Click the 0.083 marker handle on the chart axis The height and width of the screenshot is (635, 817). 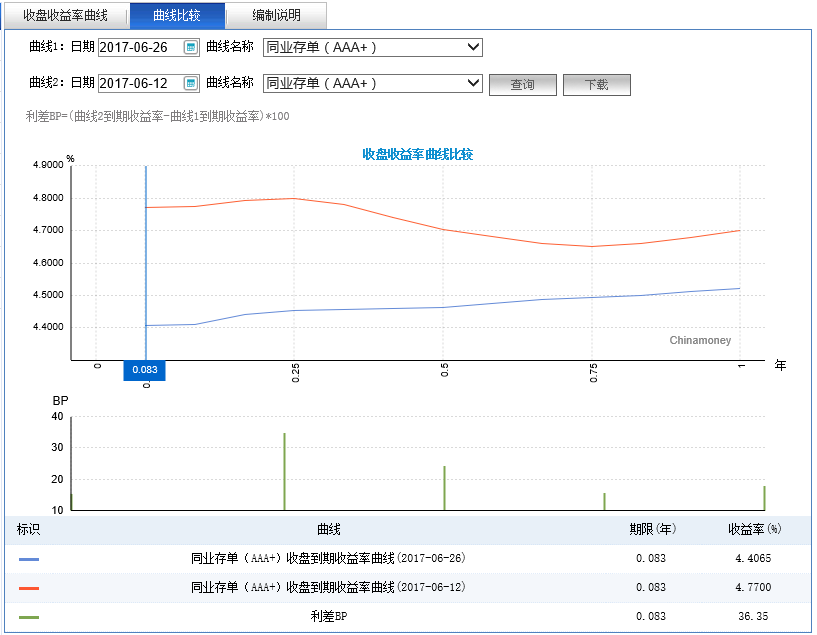tap(144, 370)
